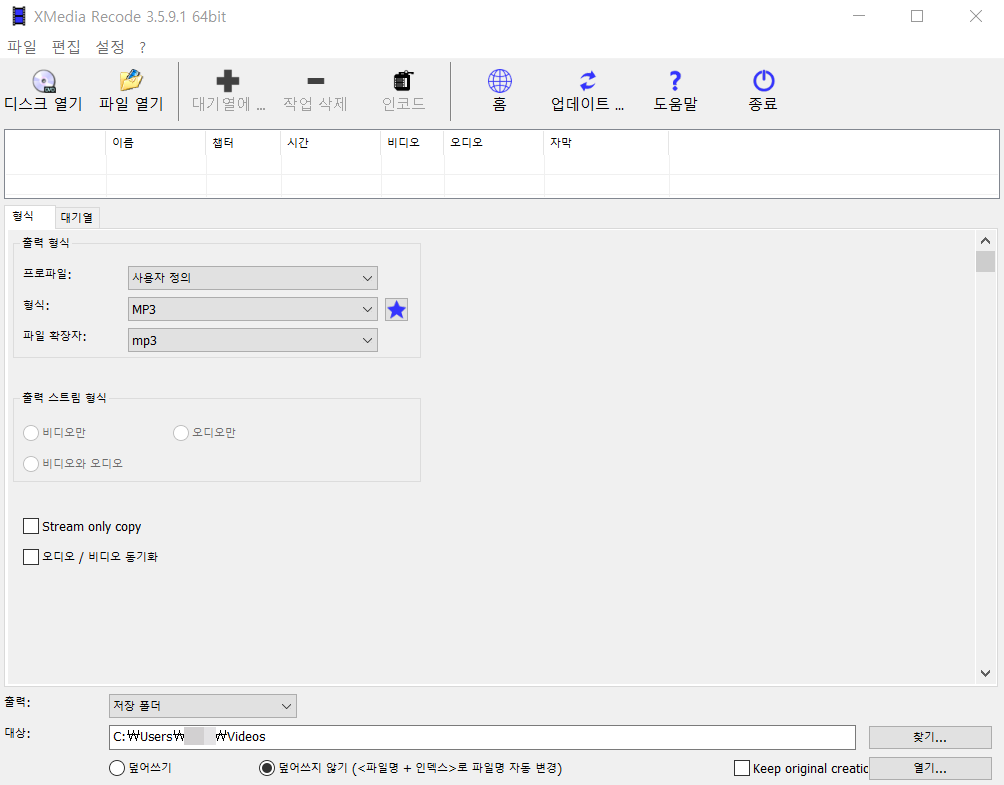This screenshot has height=785, width=1004.
Task: Click the 이름 column header
Action: pyautogui.click(x=156, y=143)
